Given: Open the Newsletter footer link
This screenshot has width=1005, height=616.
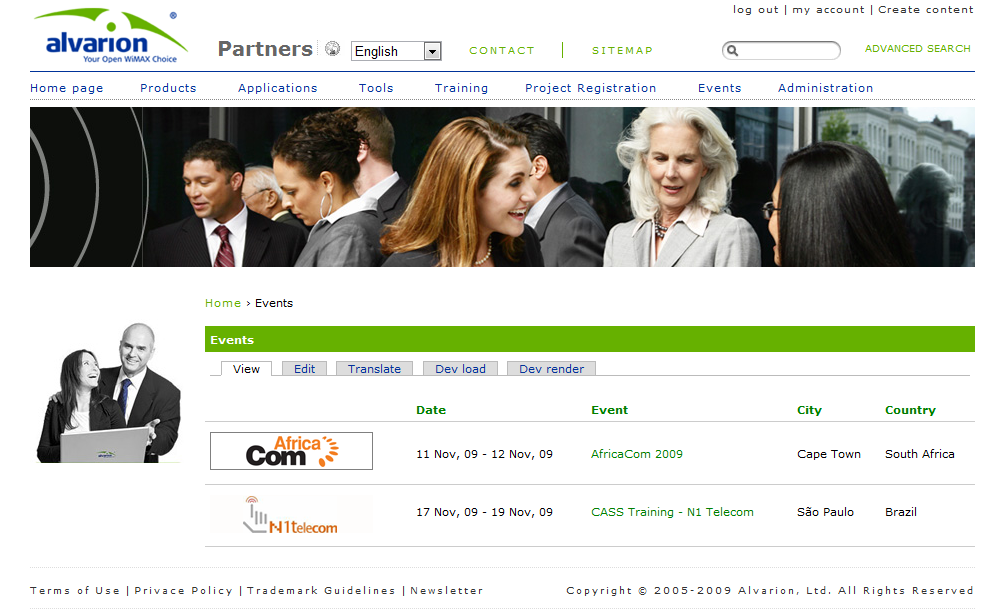Looking at the screenshot, I should 447,590.
